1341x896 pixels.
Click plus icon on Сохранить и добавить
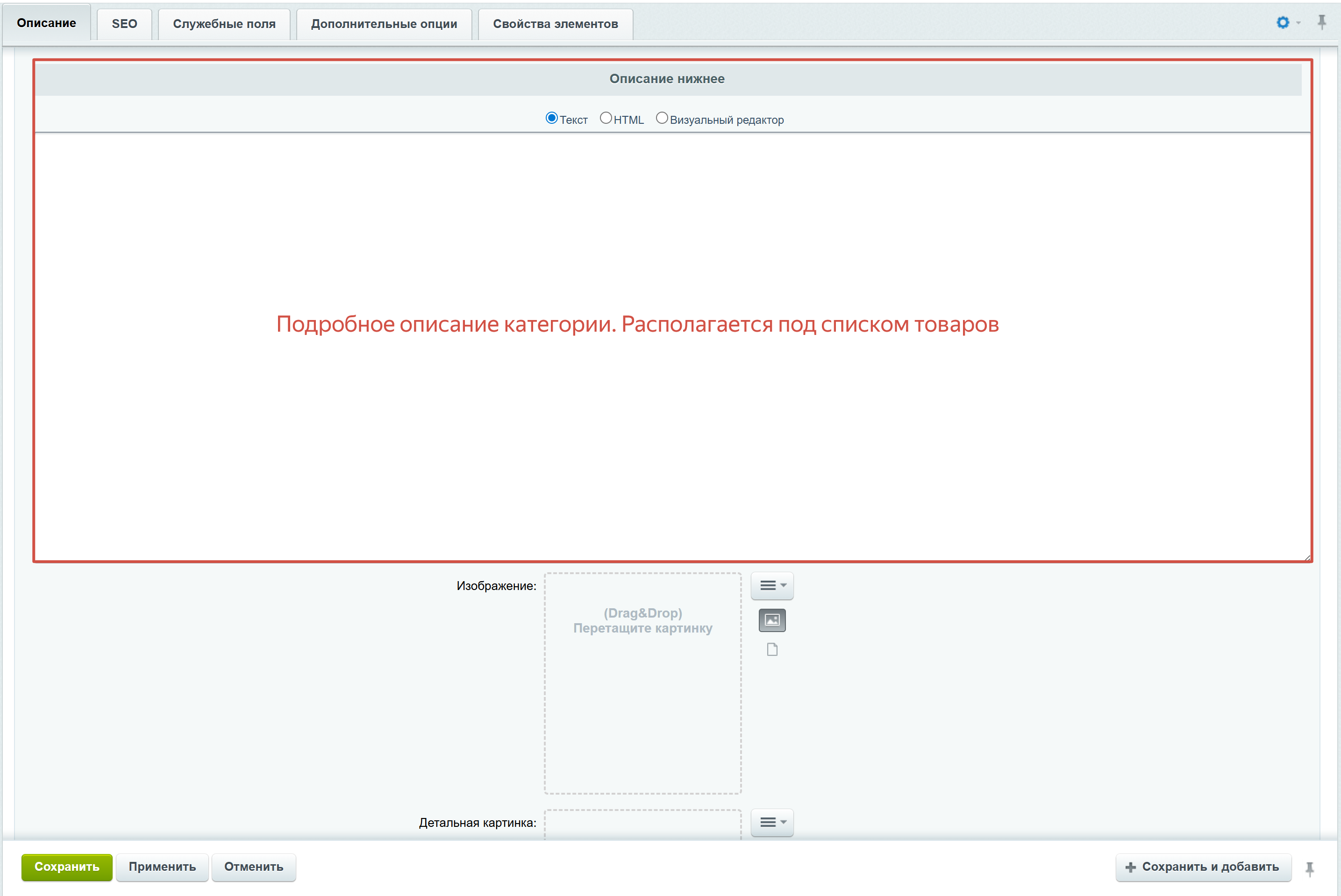(x=1130, y=868)
